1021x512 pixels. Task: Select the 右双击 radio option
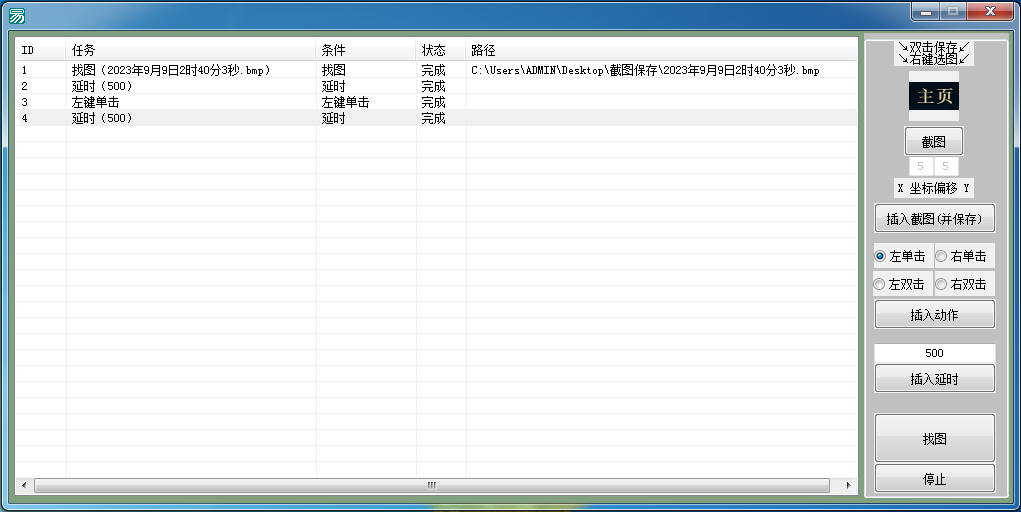click(942, 285)
